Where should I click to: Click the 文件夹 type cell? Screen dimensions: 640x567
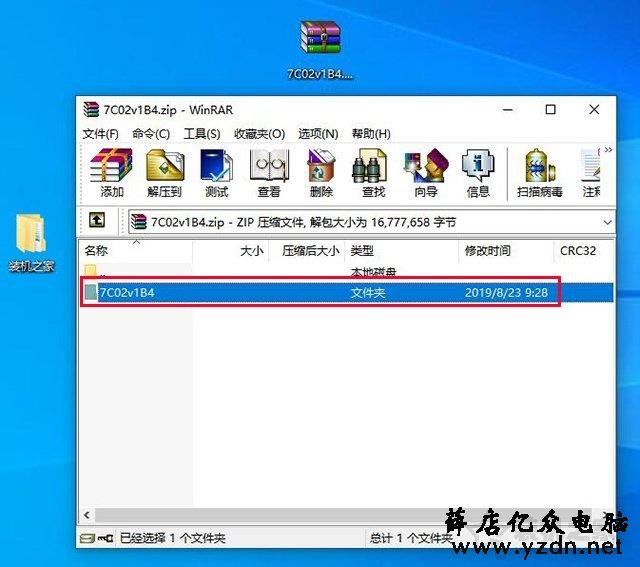click(x=368, y=293)
